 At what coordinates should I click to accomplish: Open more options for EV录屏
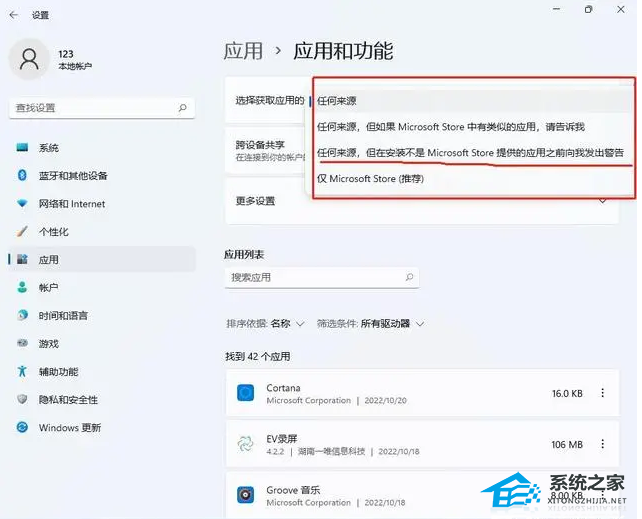pos(603,444)
